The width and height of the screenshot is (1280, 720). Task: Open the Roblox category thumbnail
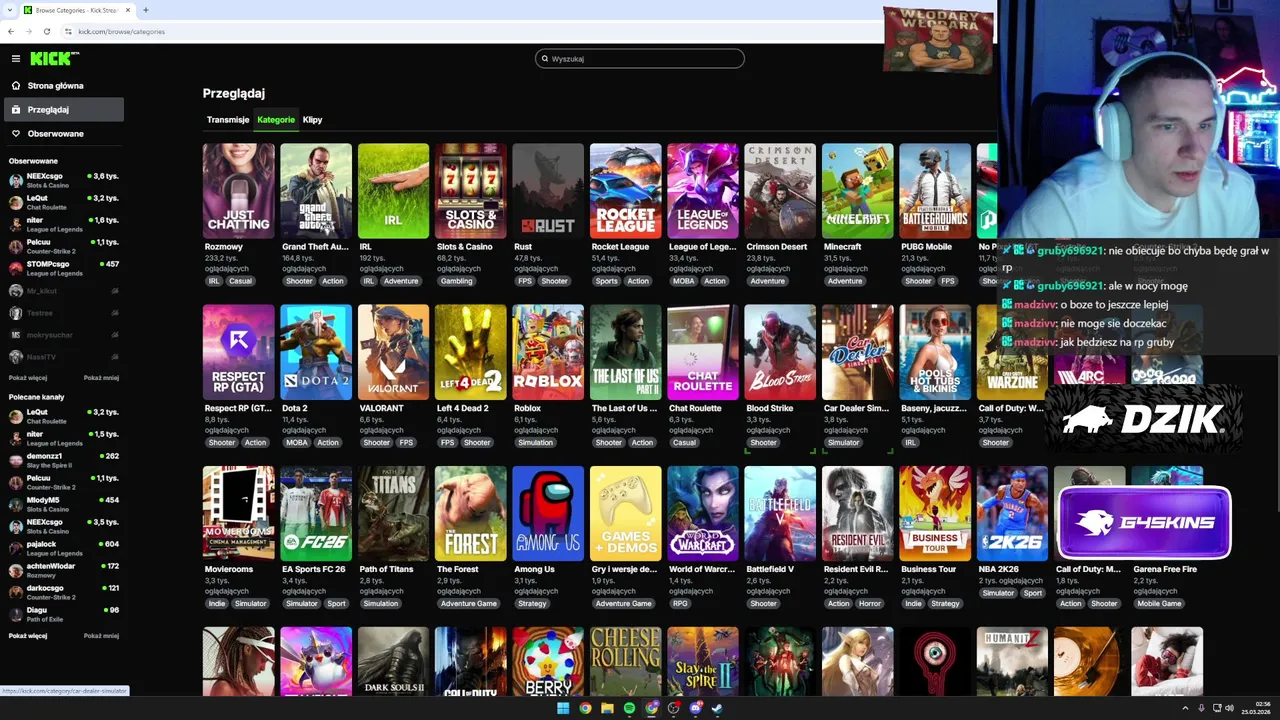[548, 352]
